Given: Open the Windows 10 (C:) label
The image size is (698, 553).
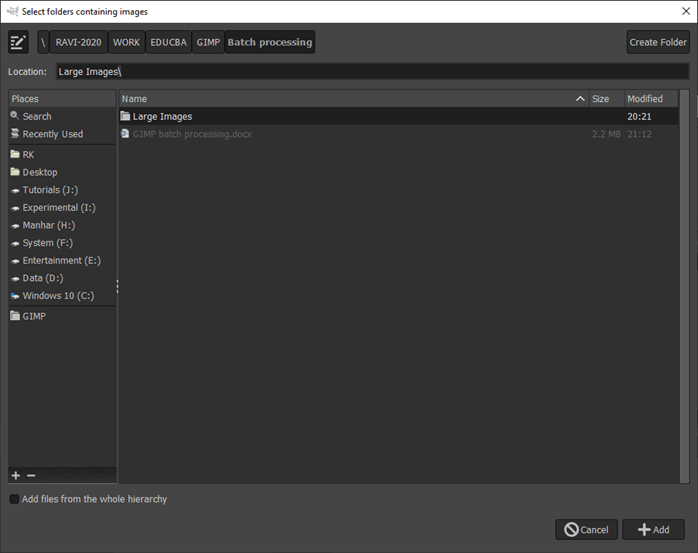Looking at the screenshot, I should pos(58,296).
